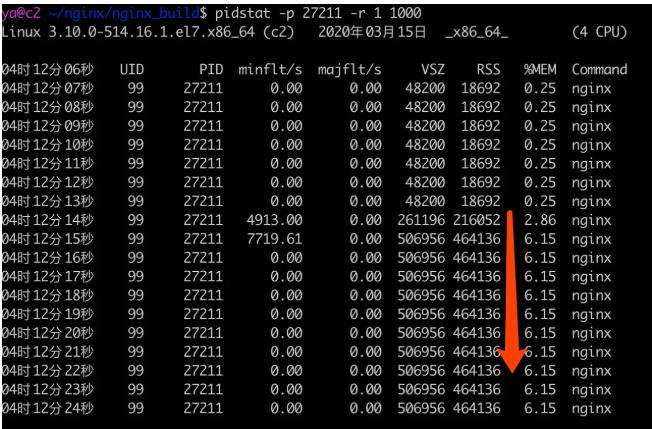The width and height of the screenshot is (652, 429).
Task: Click the timestamp 04时12分07秒
Action: click(47, 89)
